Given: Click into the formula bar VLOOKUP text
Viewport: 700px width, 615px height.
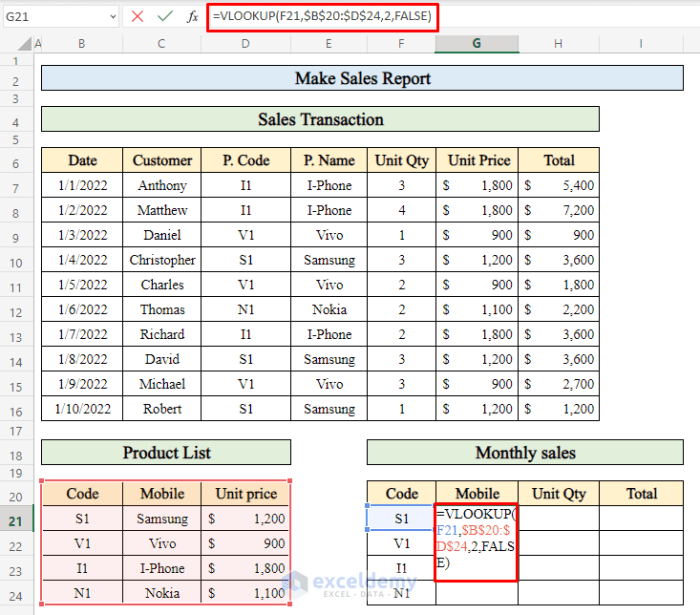Looking at the screenshot, I should 322,17.
